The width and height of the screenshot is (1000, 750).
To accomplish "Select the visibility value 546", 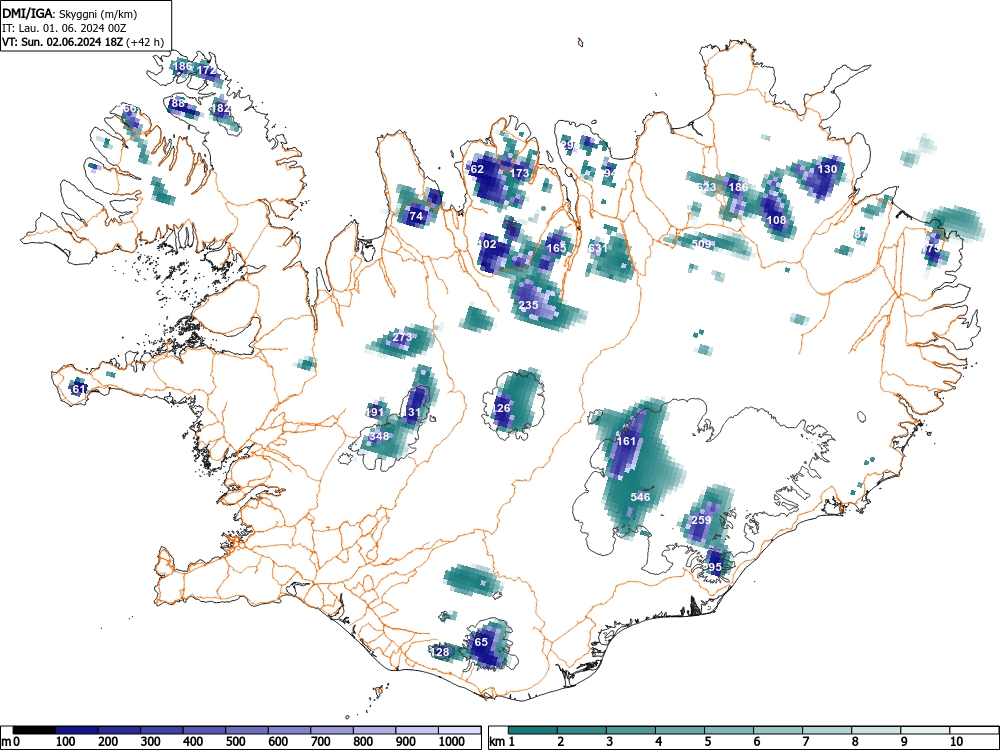I will coord(640,497).
